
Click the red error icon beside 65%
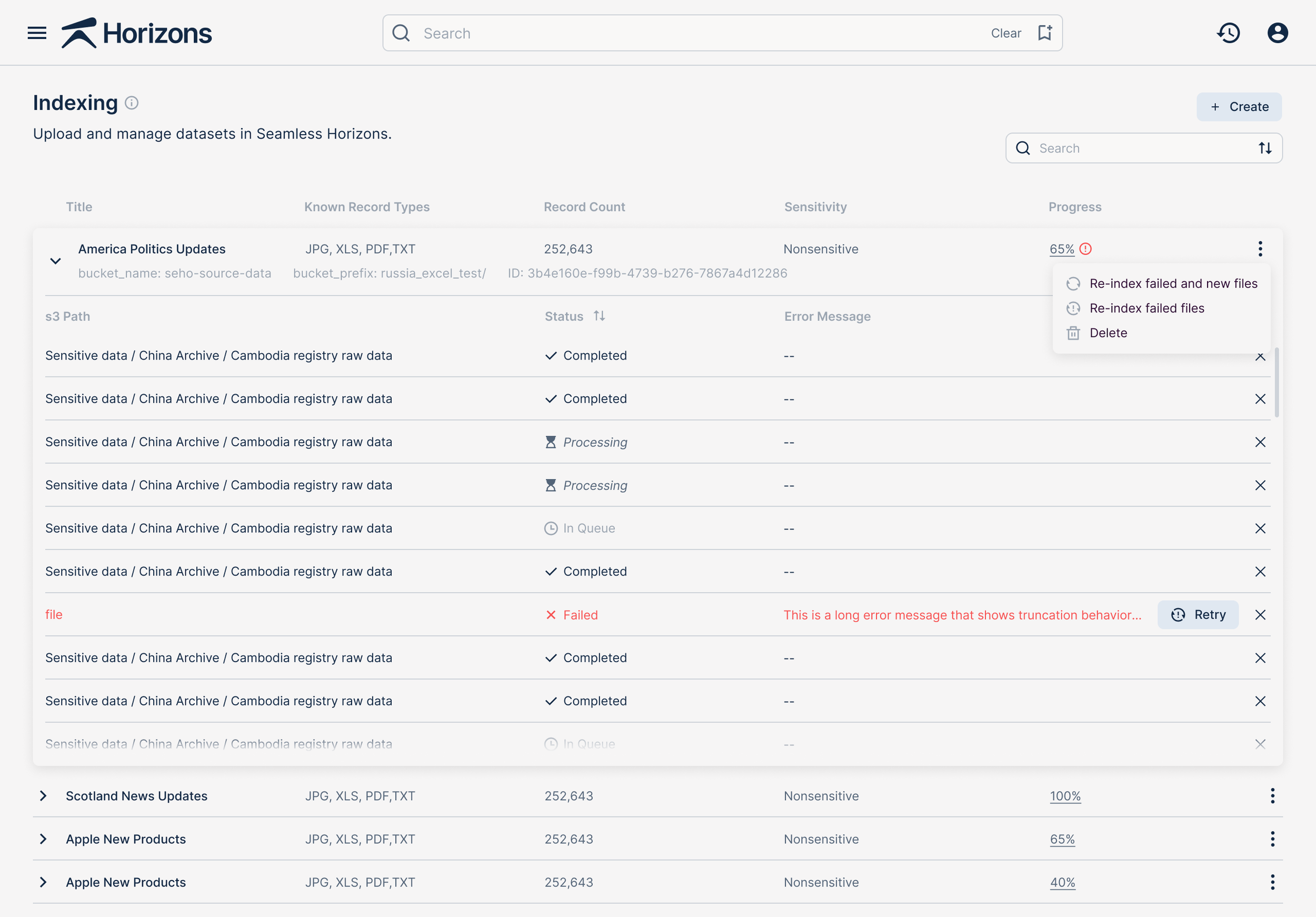(1085, 249)
